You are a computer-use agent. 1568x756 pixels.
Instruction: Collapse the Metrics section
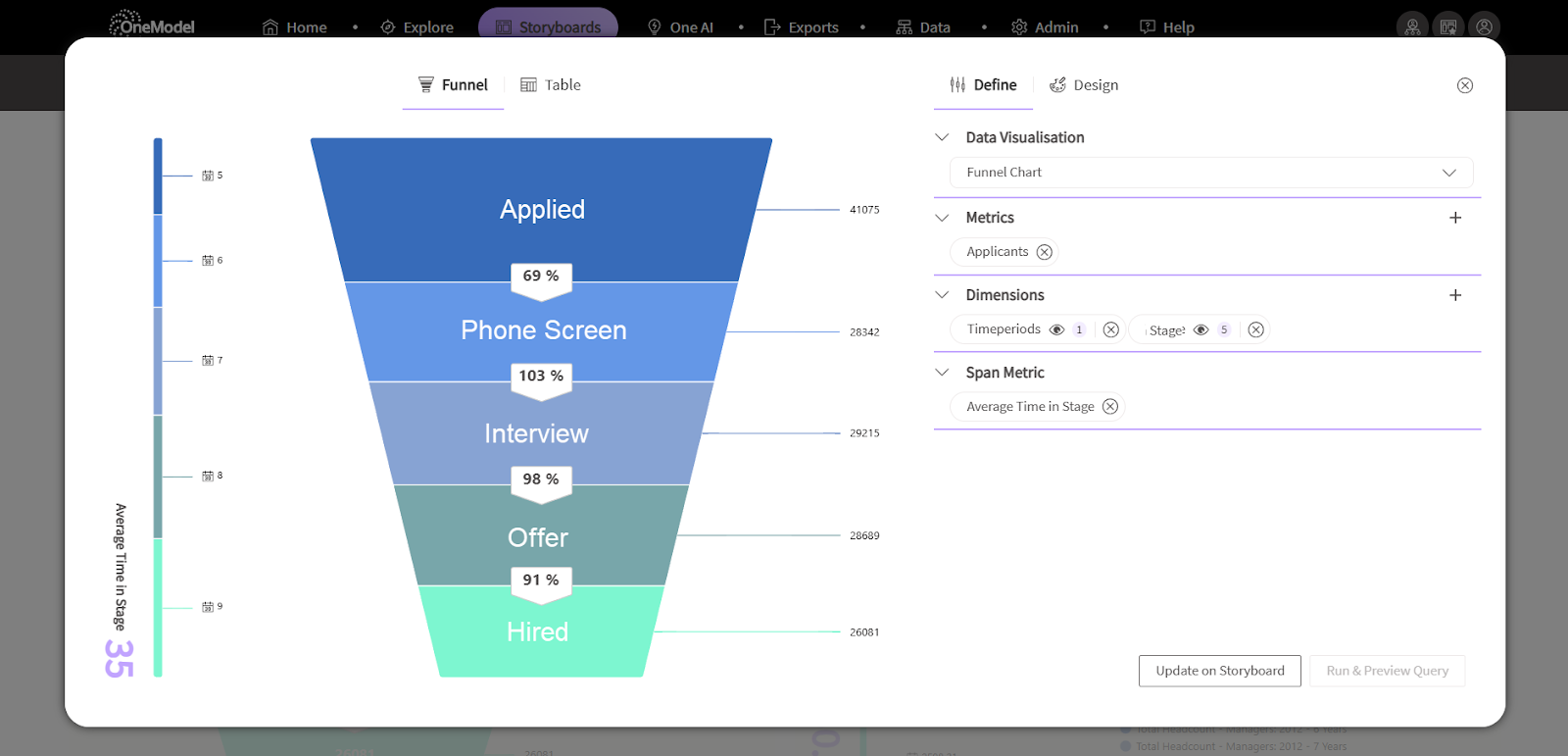[943, 218]
